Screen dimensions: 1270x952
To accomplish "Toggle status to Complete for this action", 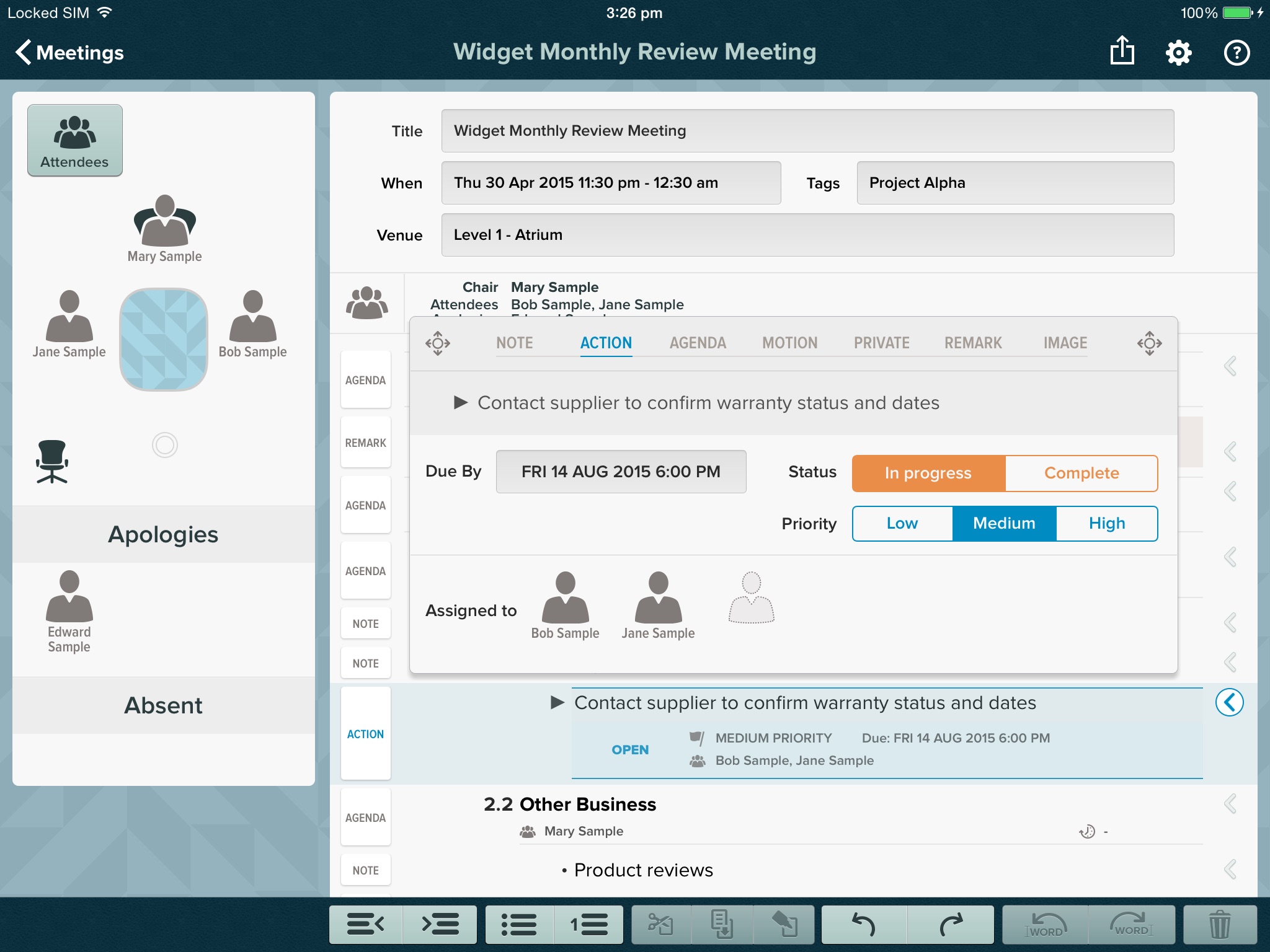I will 1080,472.
